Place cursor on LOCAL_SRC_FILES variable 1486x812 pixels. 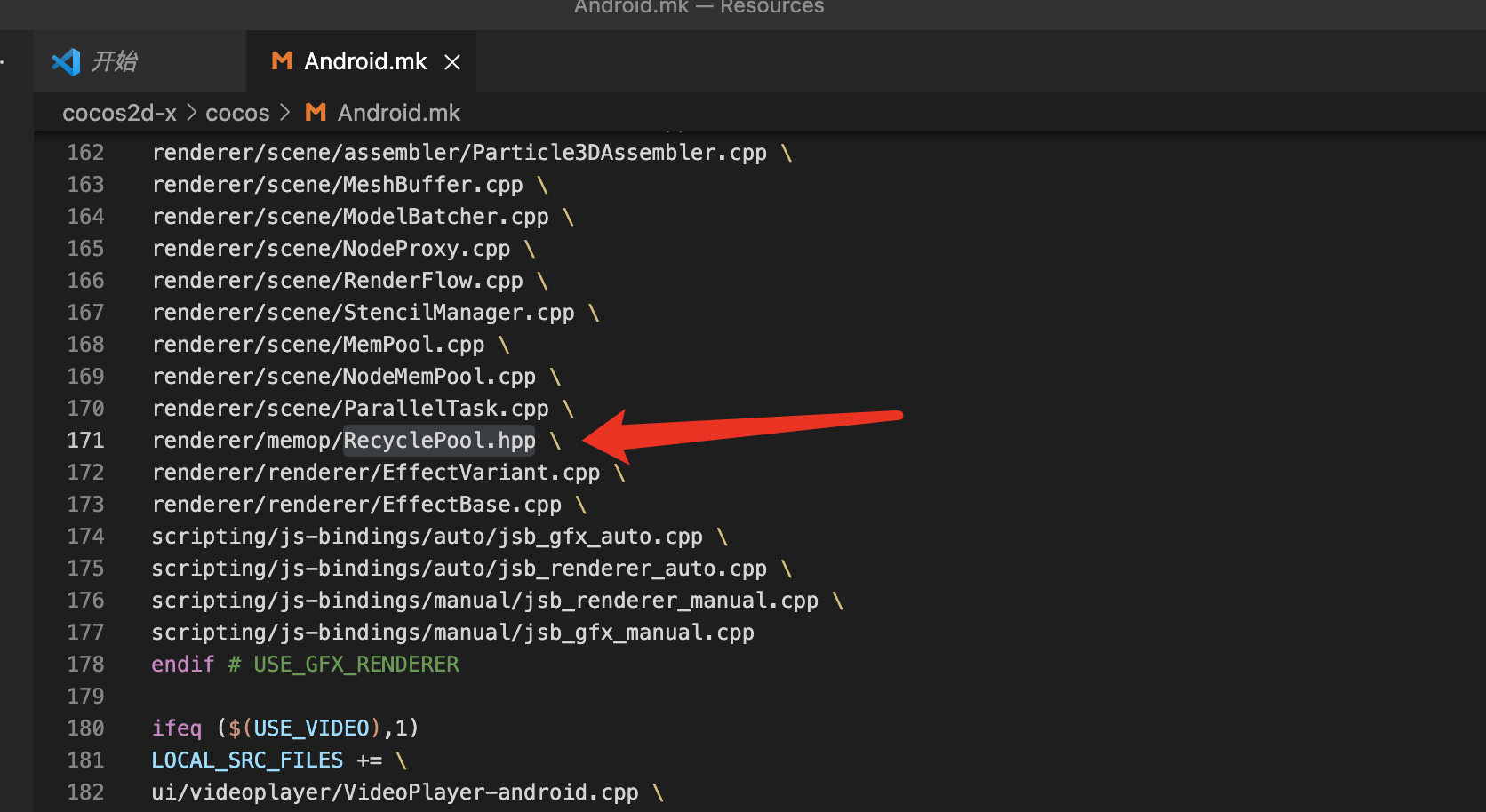point(246,760)
